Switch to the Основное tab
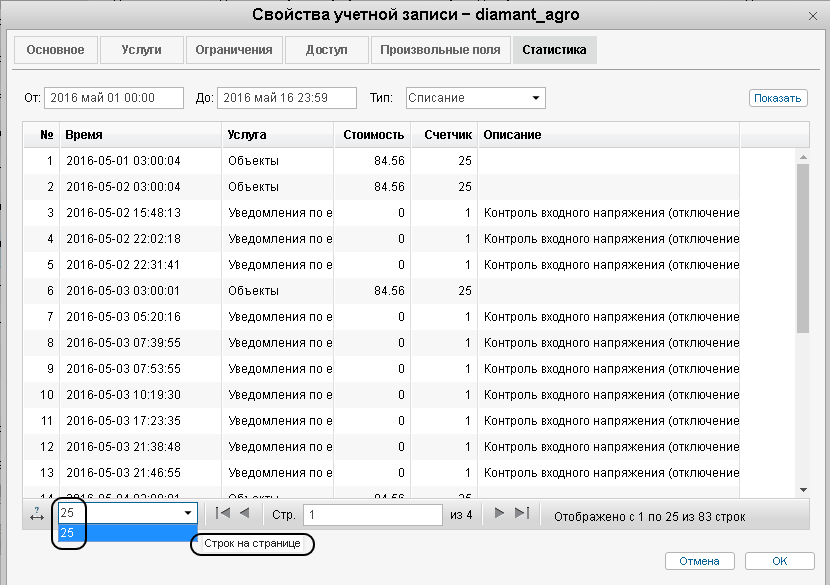Viewport: 830px width, 585px height. tap(56, 50)
